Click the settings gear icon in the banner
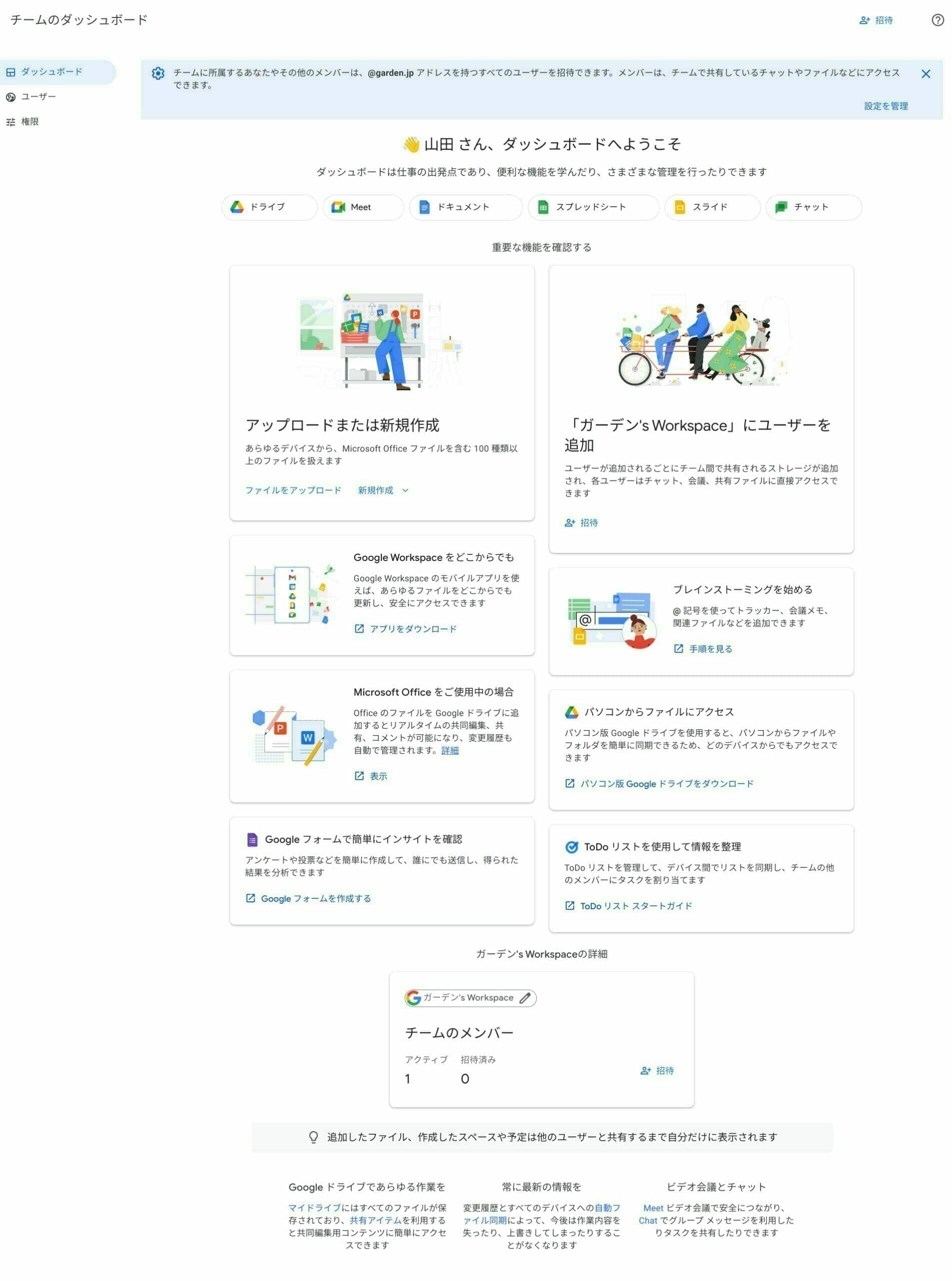The width and height of the screenshot is (952, 1281). pos(158,73)
